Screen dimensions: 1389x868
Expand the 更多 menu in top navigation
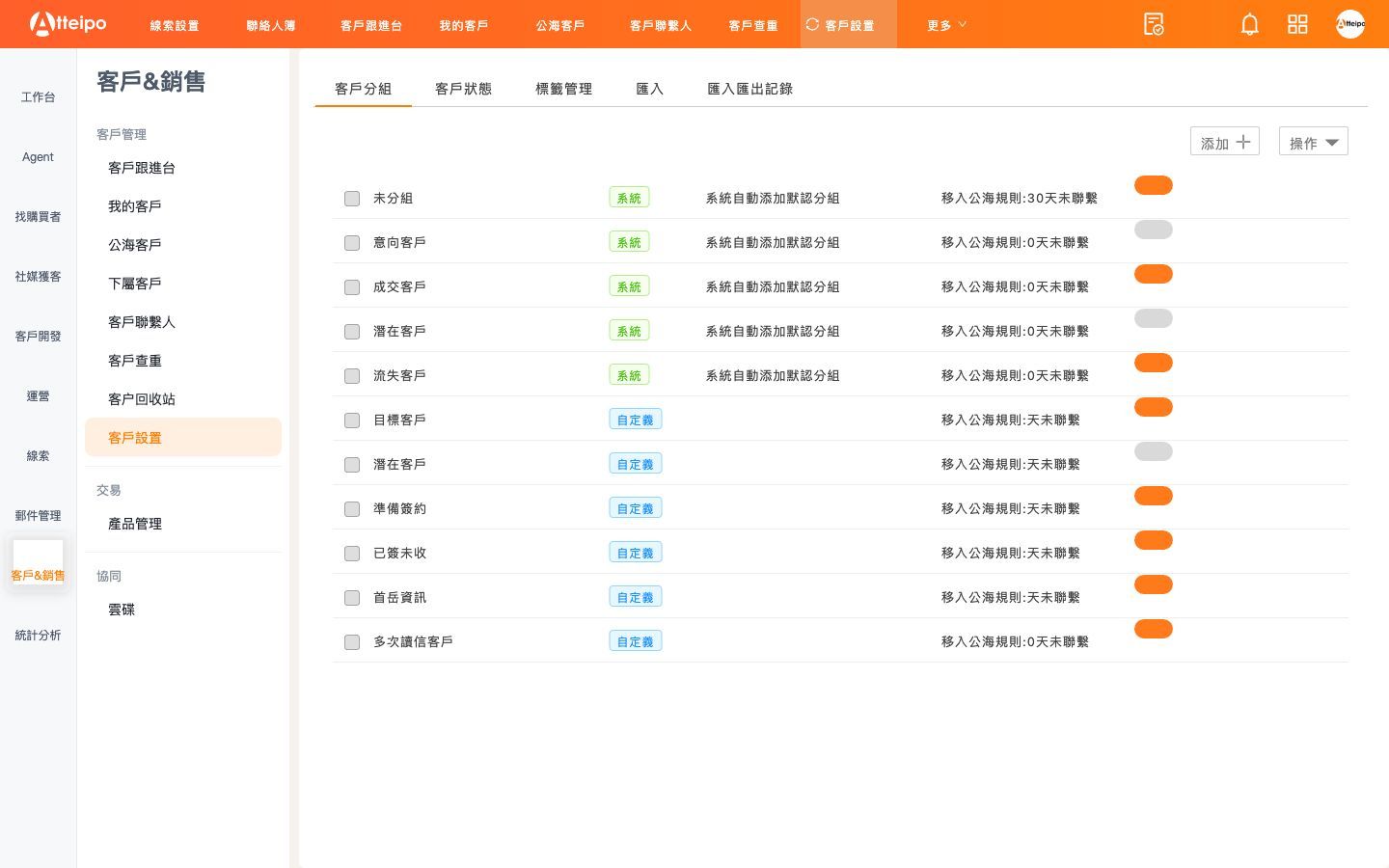pos(946,25)
